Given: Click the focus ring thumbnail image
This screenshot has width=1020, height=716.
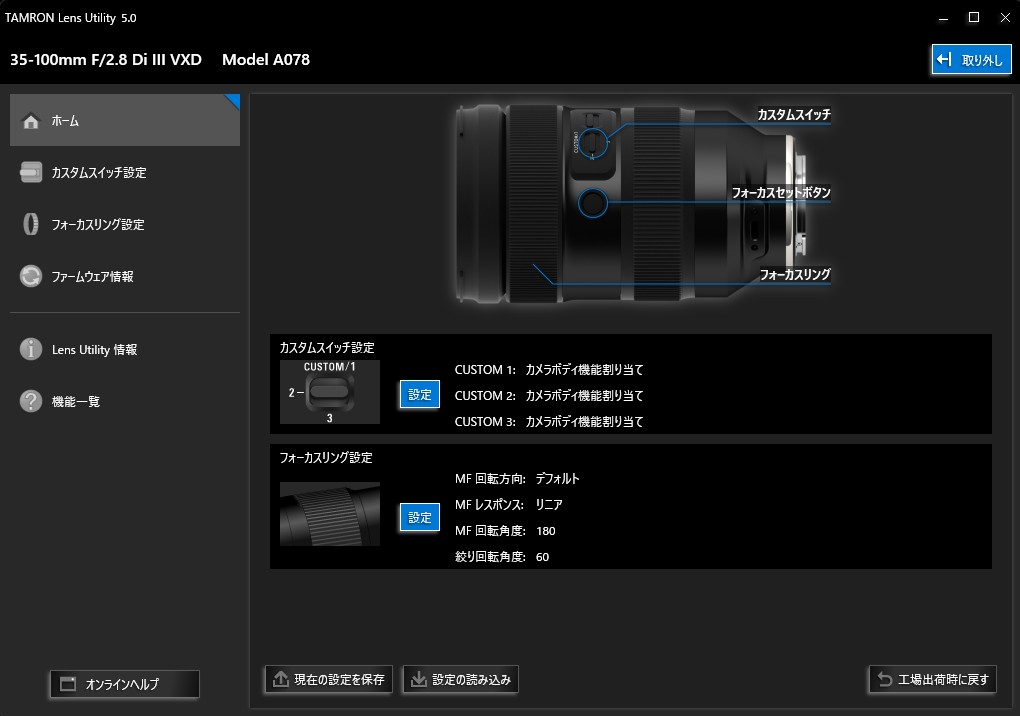Looking at the screenshot, I should [x=329, y=514].
